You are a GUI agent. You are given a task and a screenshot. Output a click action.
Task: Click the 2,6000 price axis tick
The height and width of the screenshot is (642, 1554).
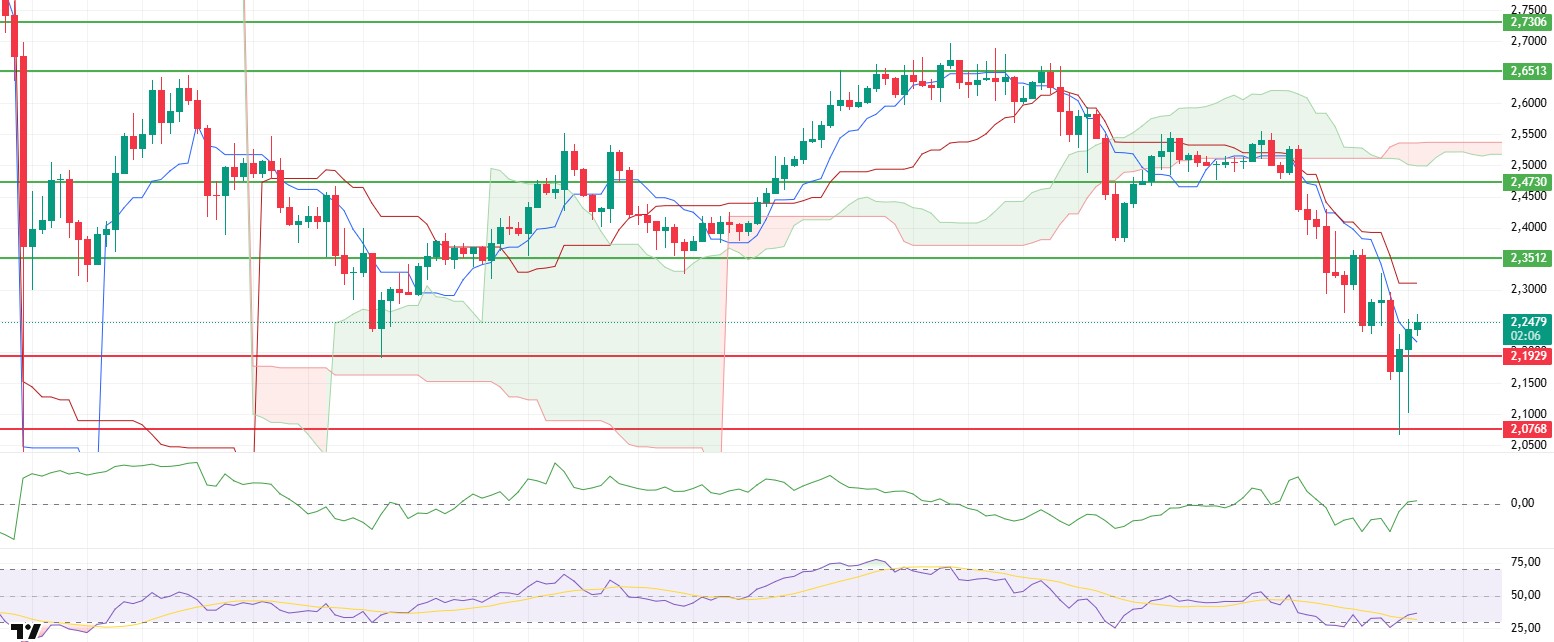click(1526, 103)
